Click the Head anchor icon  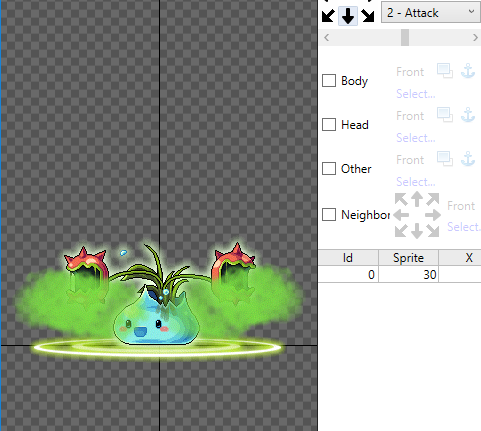click(468, 115)
